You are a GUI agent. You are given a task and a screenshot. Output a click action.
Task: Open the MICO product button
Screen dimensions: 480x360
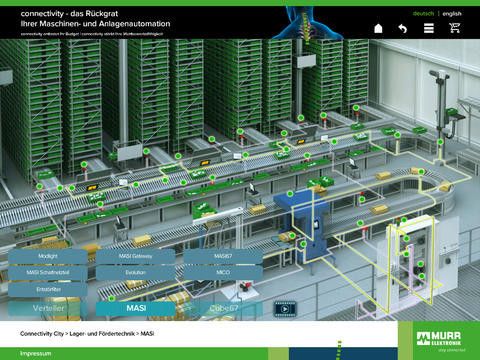pos(223,272)
